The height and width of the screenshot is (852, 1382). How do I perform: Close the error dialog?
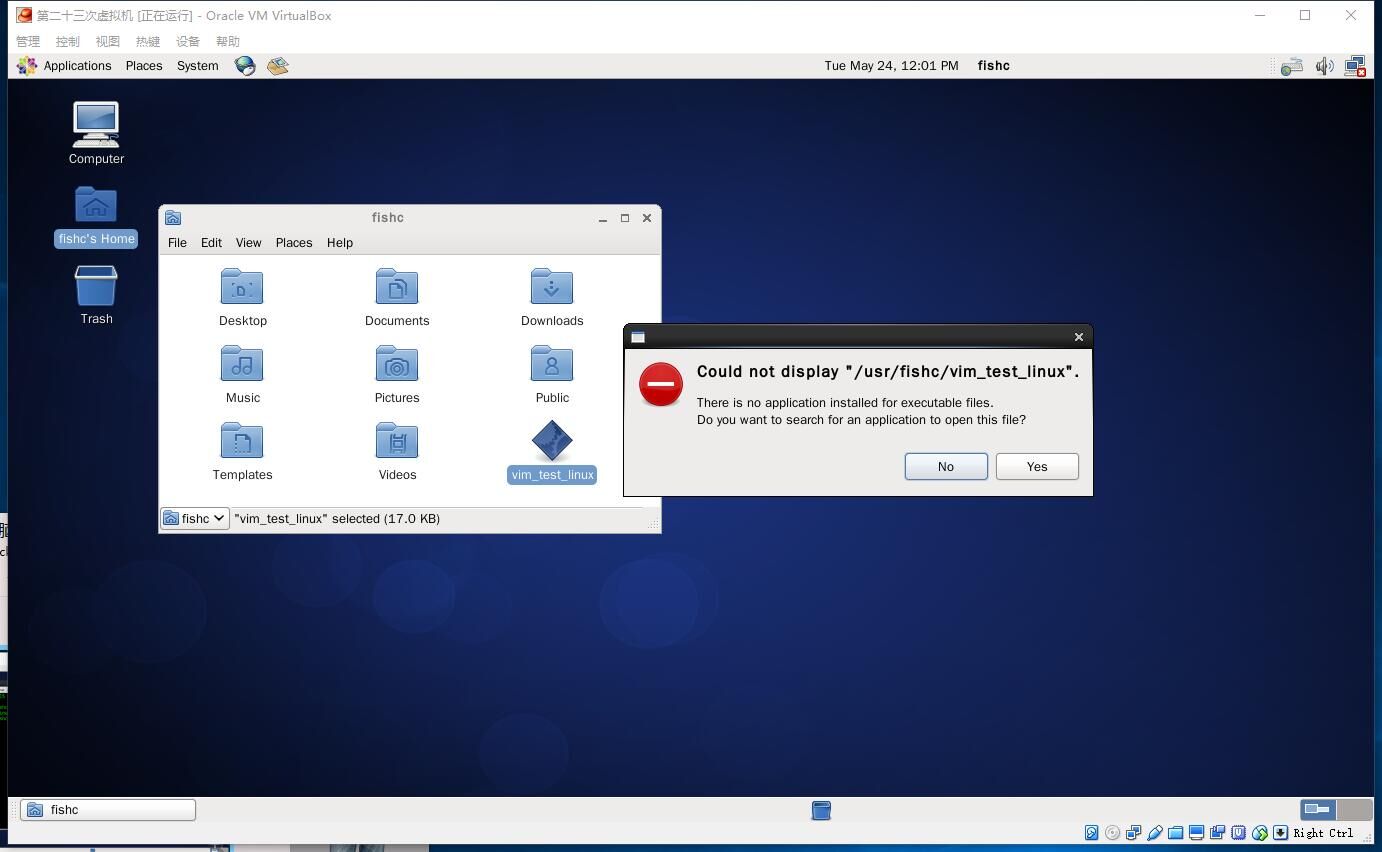pyautogui.click(x=1079, y=337)
